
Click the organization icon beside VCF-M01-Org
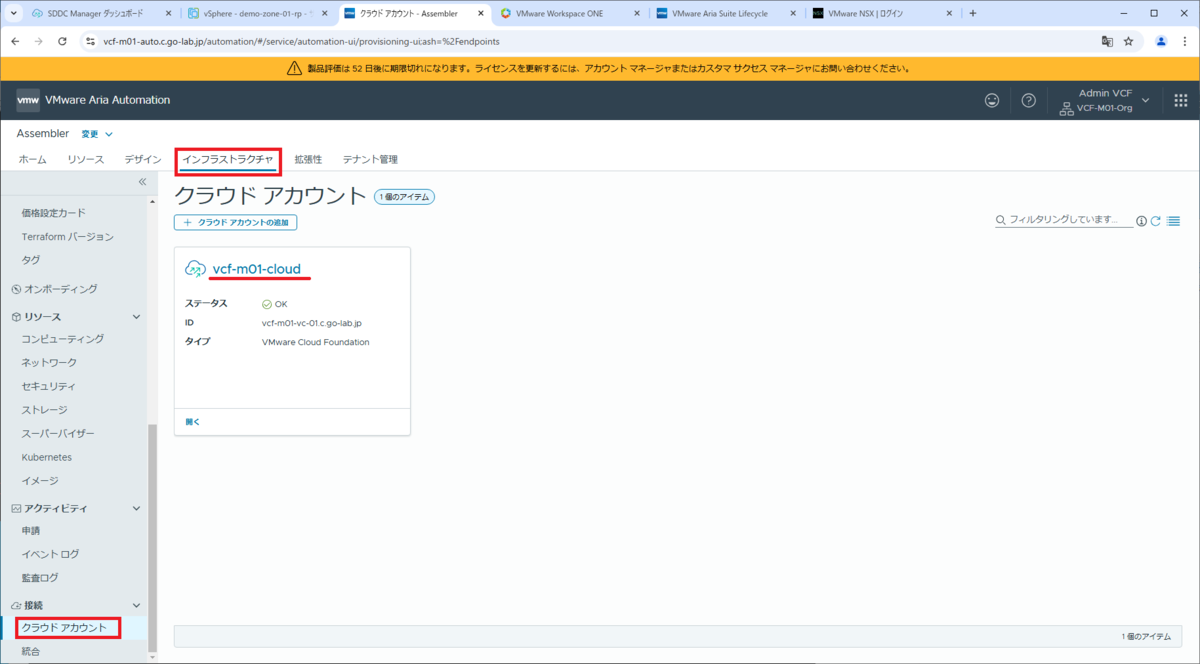coord(1066,108)
